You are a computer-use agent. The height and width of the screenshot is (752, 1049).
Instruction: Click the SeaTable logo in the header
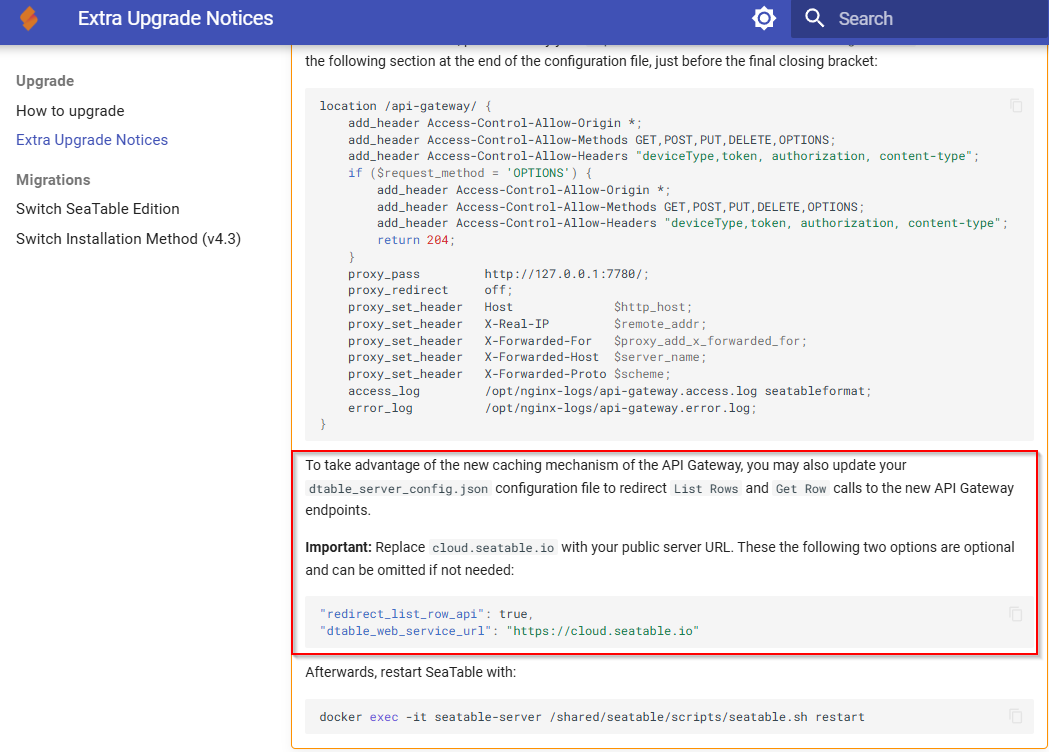(x=29, y=18)
